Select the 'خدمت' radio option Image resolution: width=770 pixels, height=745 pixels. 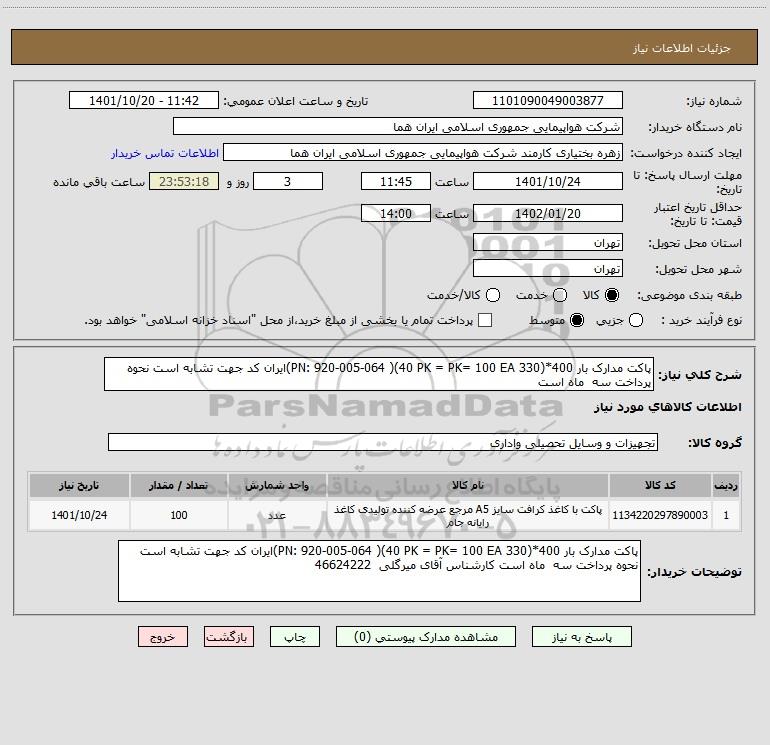click(x=559, y=295)
